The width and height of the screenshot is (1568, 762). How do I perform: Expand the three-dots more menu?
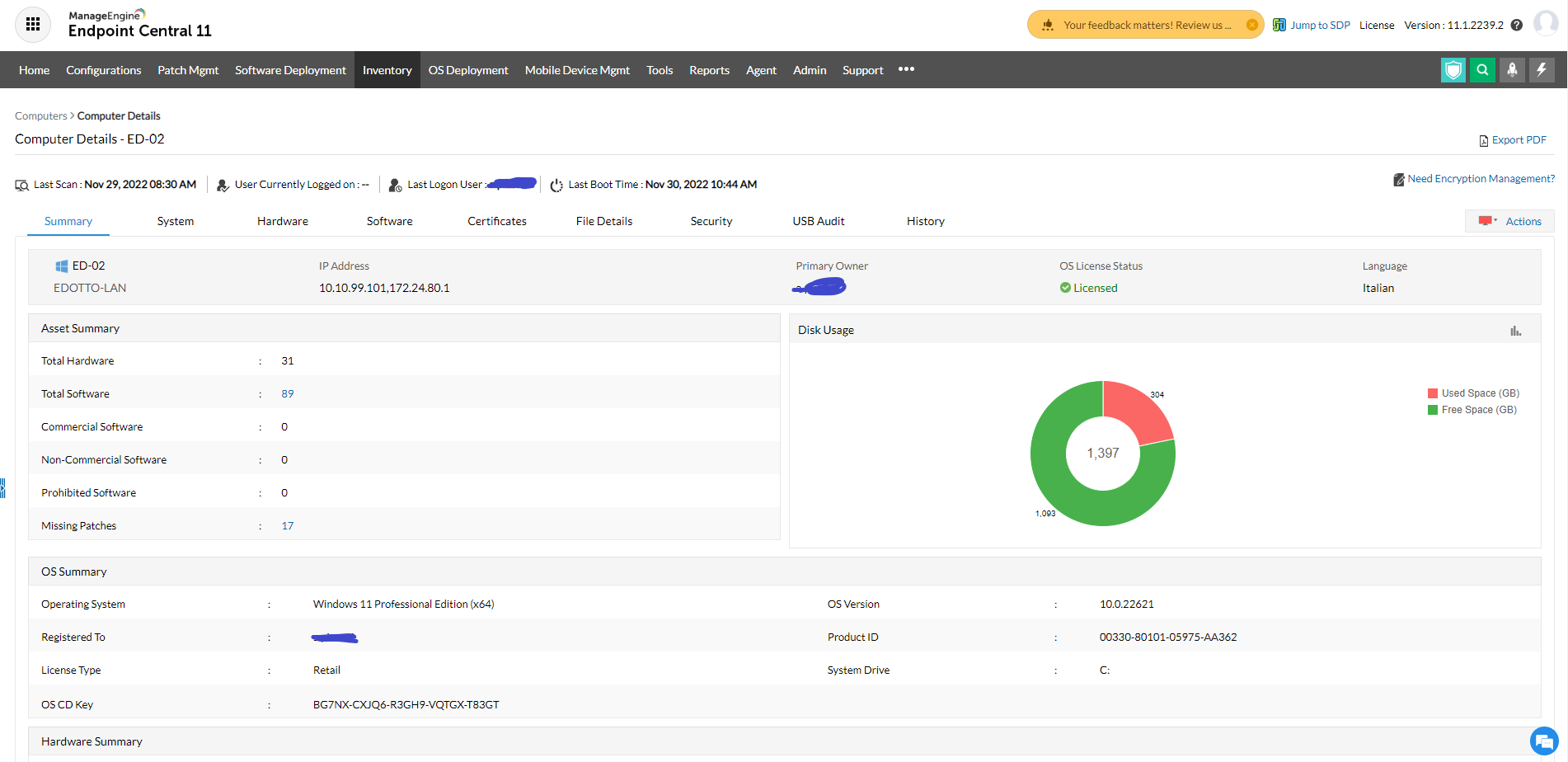[906, 69]
